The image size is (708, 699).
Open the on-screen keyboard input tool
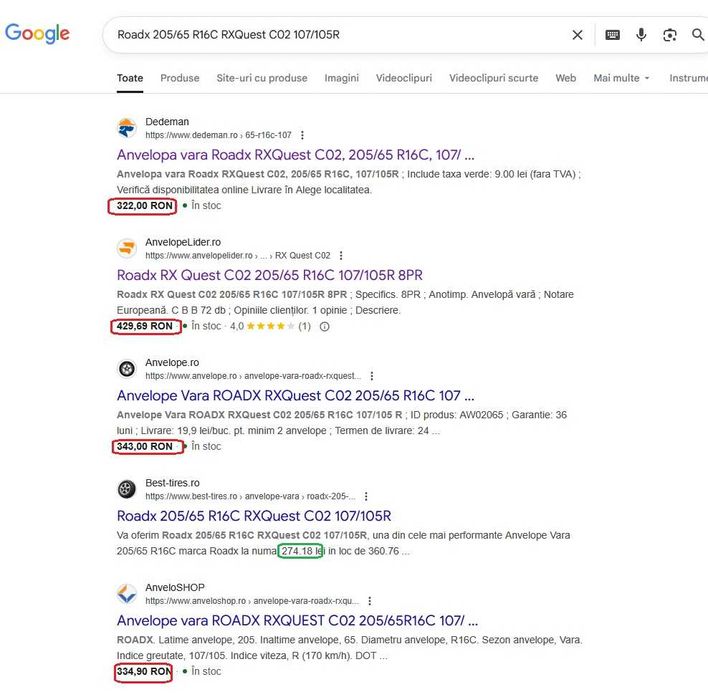pyautogui.click(x=612, y=35)
